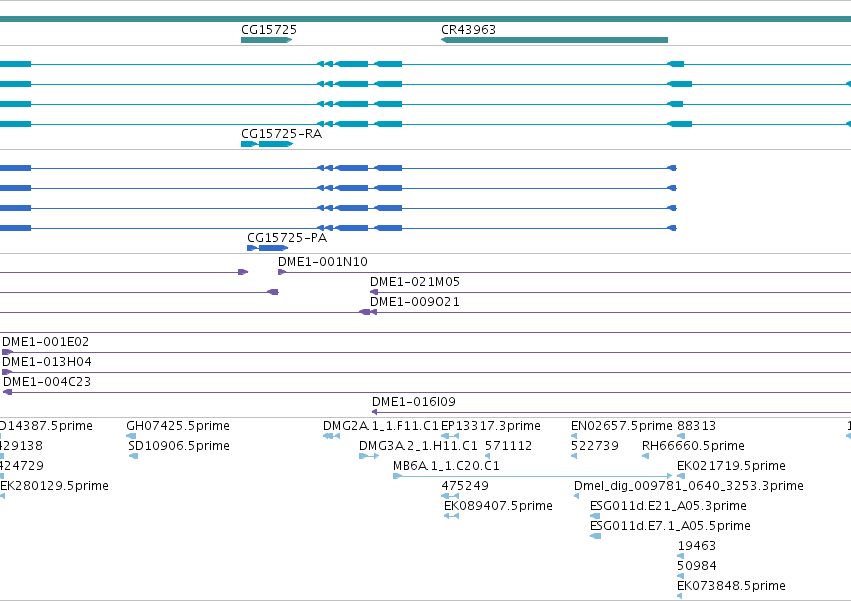Click the RH66660.5prime arrow glyph
Viewport: 851px width, 601px height.
[646, 456]
